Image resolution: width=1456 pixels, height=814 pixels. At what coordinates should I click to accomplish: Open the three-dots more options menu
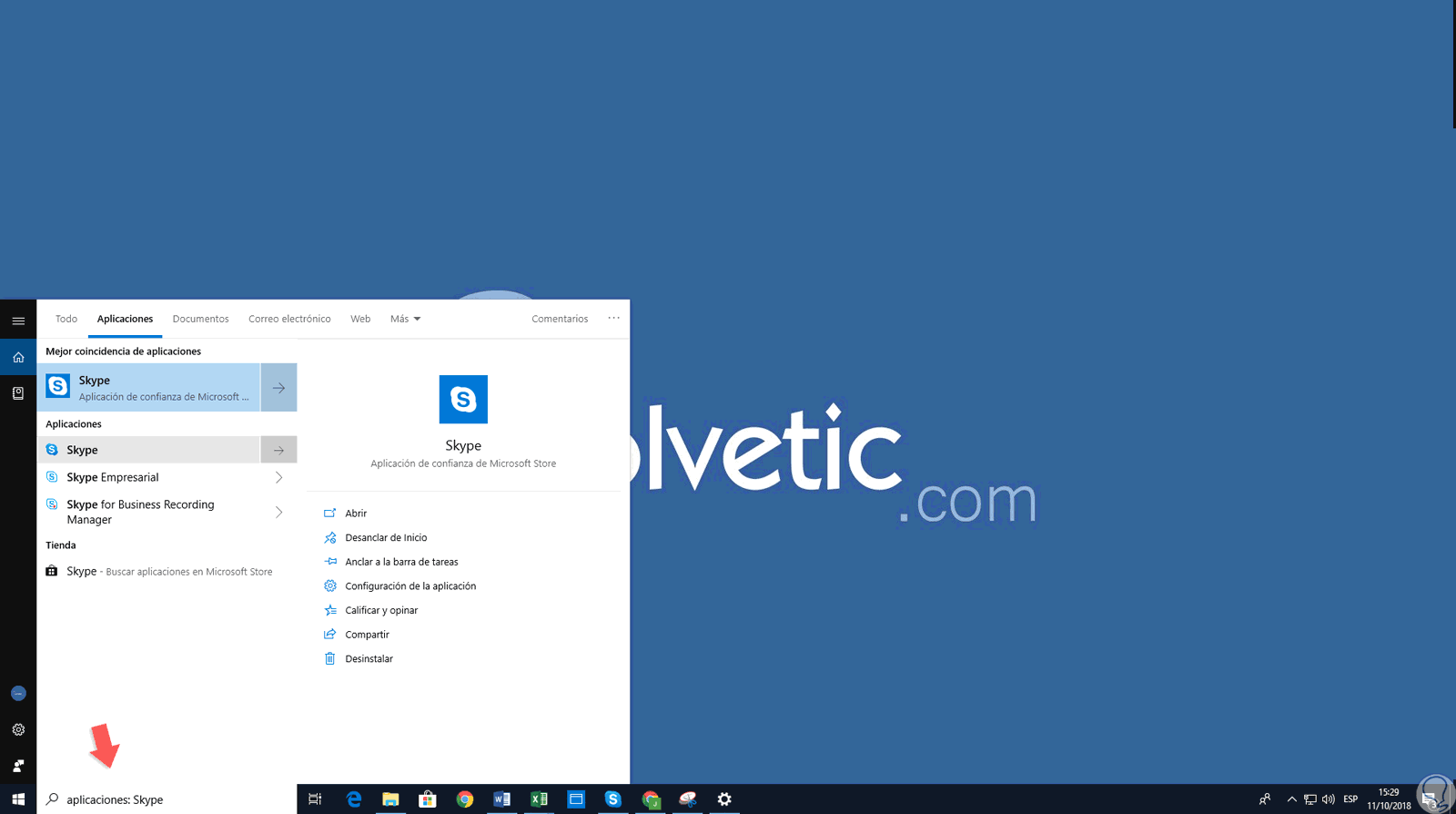(x=614, y=319)
